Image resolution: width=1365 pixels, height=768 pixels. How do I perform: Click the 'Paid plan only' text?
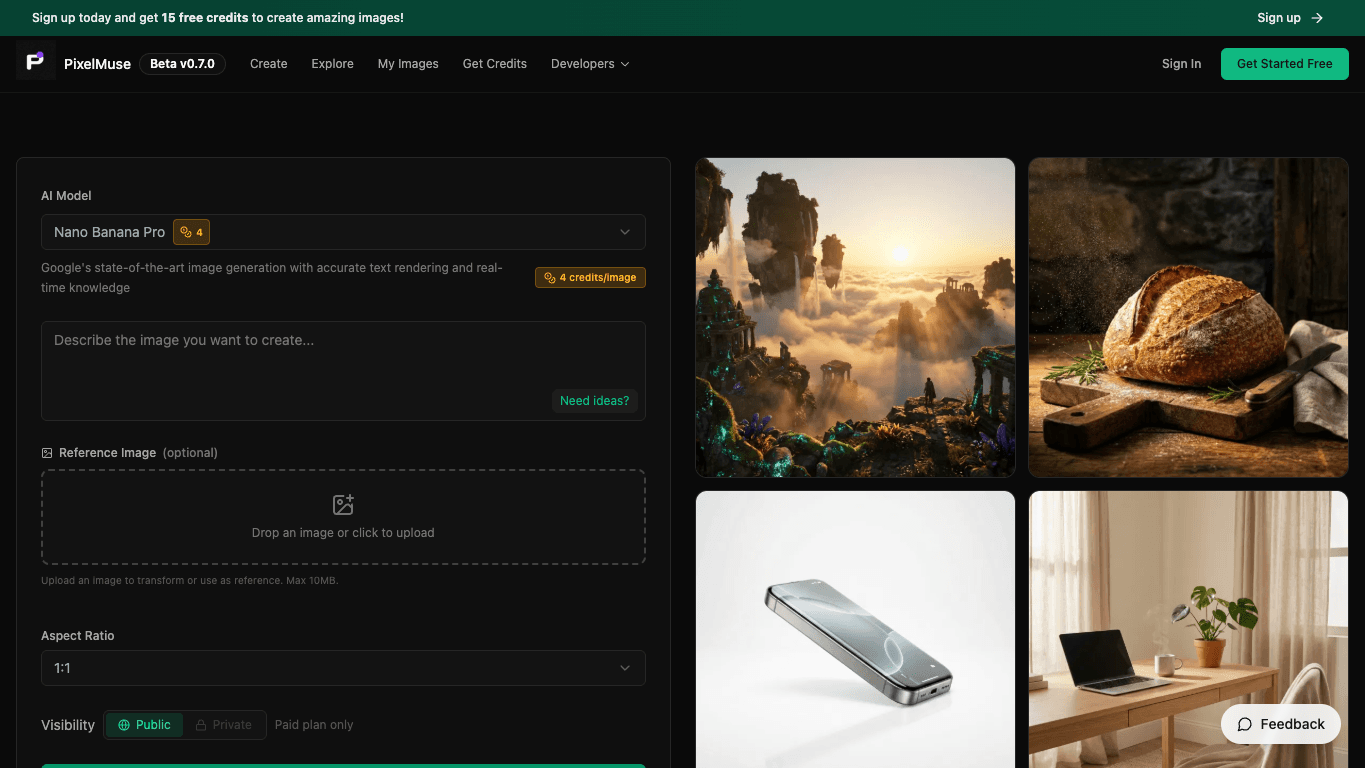pos(314,725)
